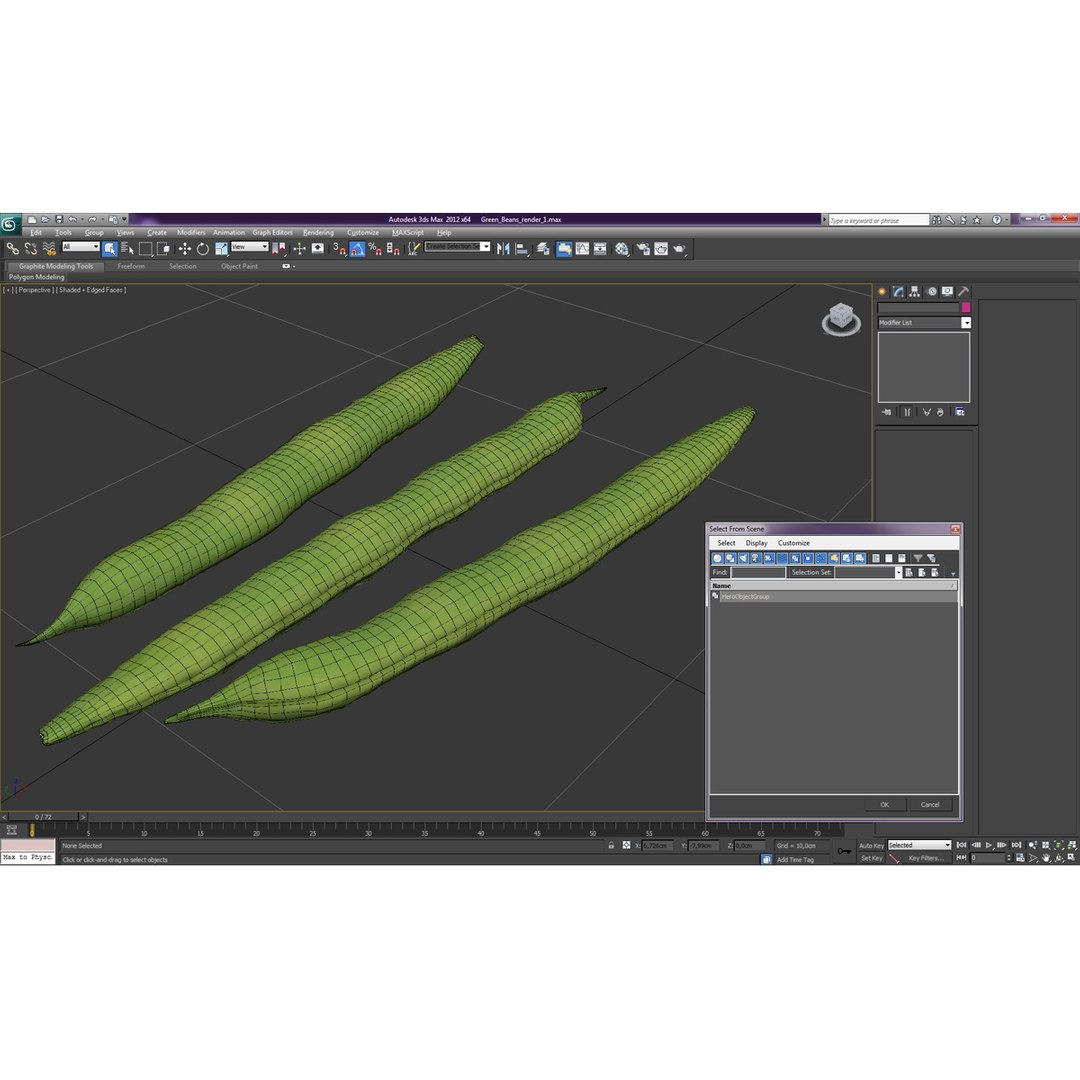Click the Mirror tool icon
This screenshot has width=1080, height=1080.
(503, 249)
